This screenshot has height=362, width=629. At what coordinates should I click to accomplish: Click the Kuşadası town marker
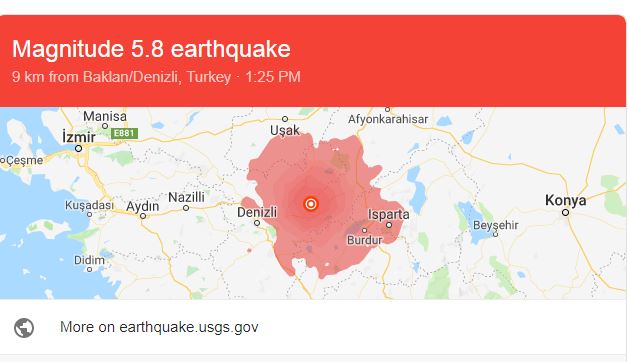(89, 214)
